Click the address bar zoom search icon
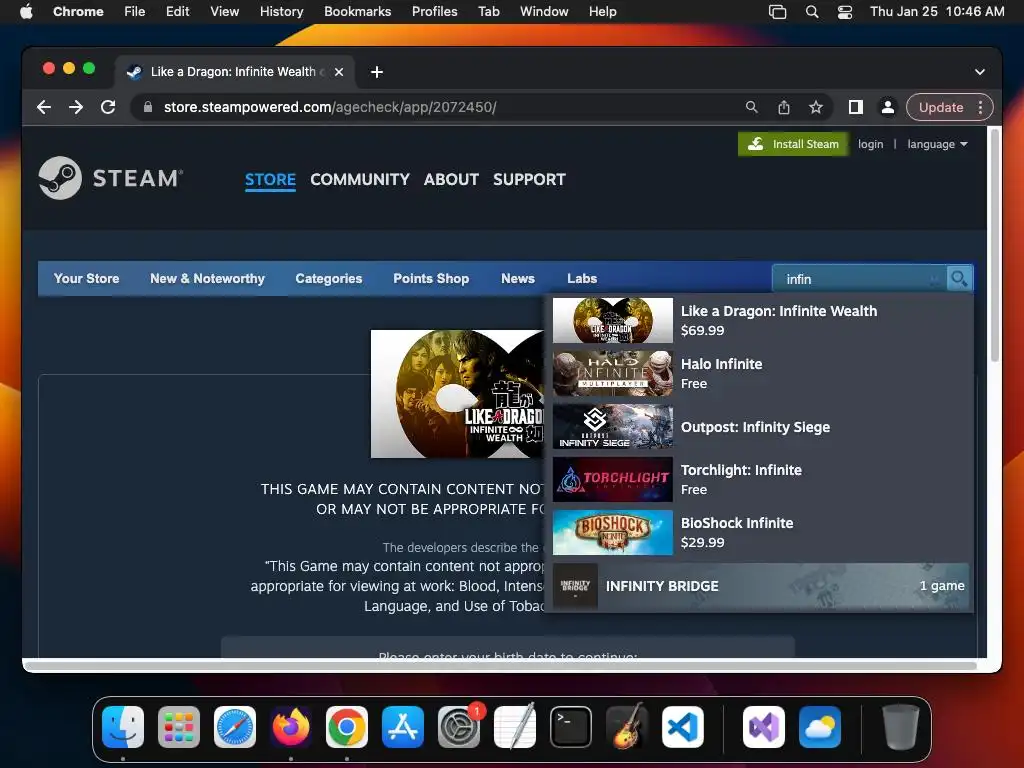The height and width of the screenshot is (768, 1024). [752, 107]
